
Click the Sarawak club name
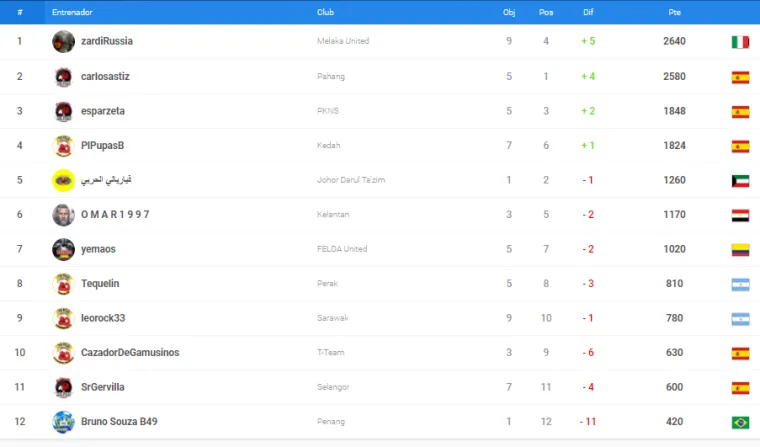coord(332,318)
